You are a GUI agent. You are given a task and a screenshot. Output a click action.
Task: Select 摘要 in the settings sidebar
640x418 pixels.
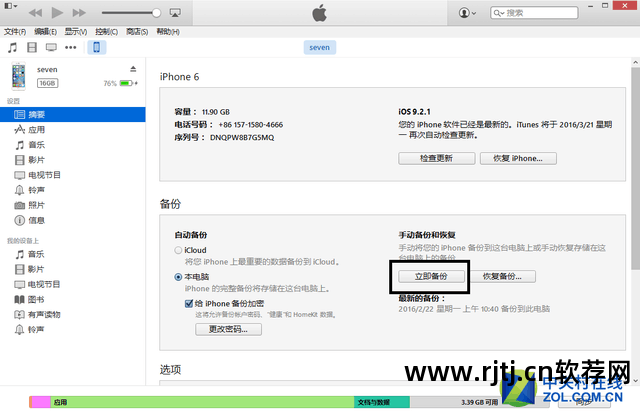click(x=73, y=114)
